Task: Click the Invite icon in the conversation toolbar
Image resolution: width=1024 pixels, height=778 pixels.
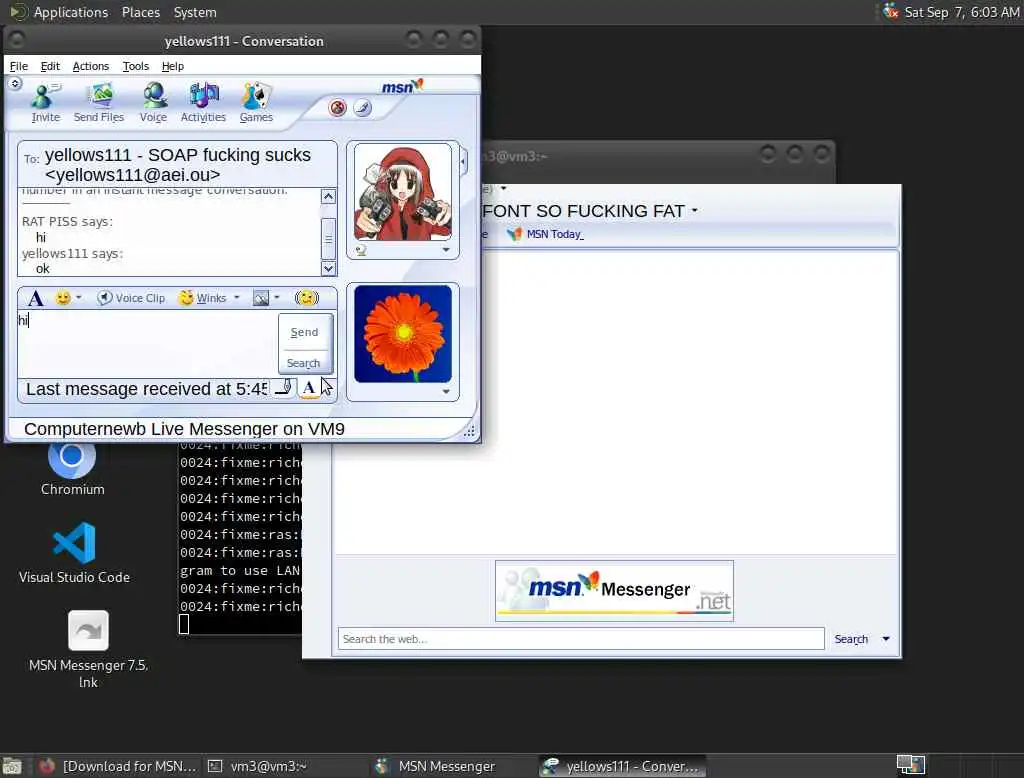Action: pyautogui.click(x=45, y=103)
